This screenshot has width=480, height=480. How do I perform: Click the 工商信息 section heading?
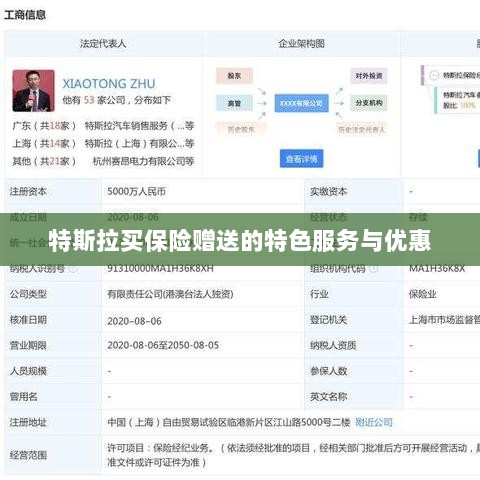25,15
